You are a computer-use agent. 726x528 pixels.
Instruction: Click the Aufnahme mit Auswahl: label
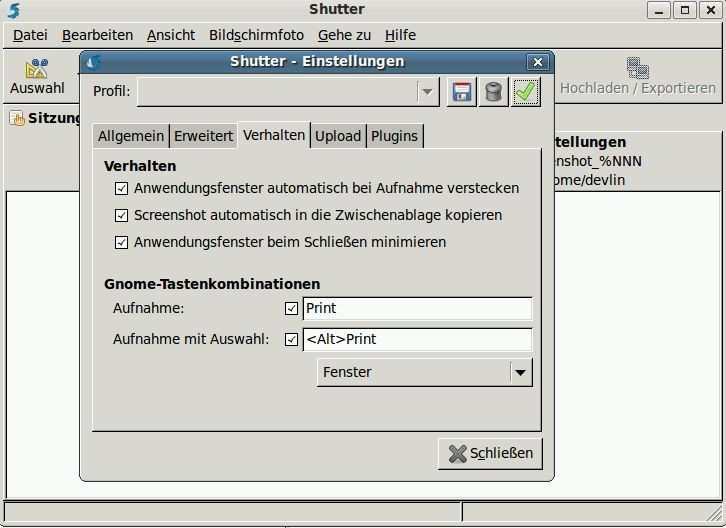tap(191, 339)
